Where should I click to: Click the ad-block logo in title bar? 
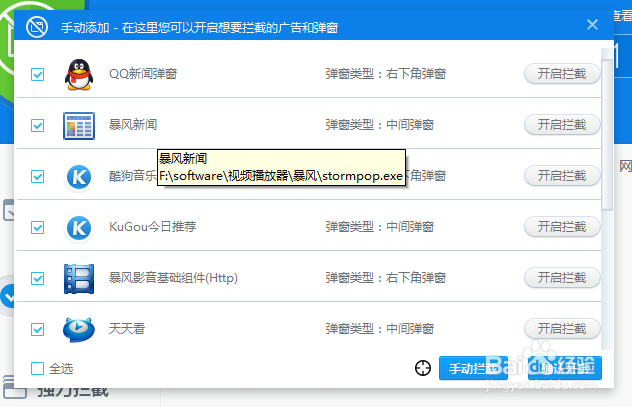tap(37, 27)
